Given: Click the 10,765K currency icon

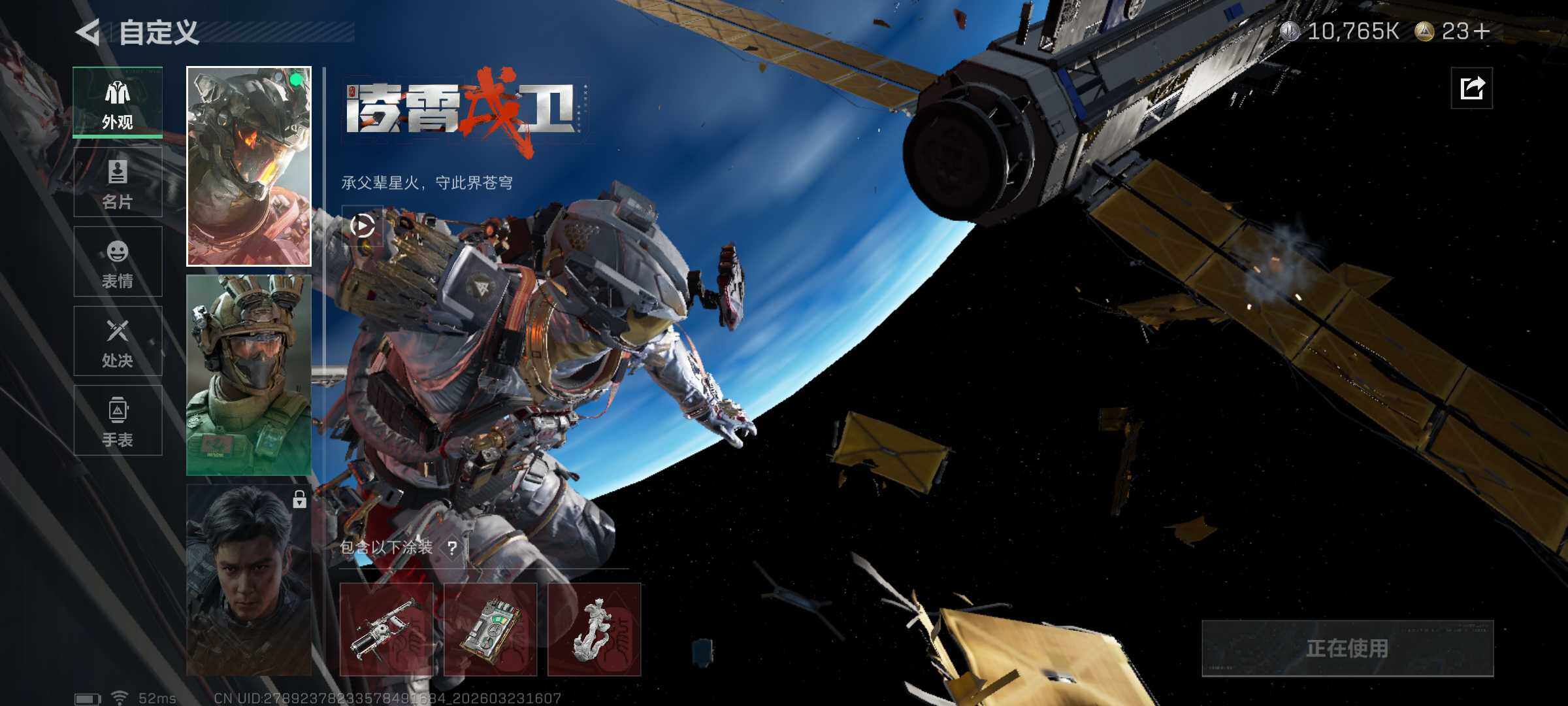Looking at the screenshot, I should 1290,31.
